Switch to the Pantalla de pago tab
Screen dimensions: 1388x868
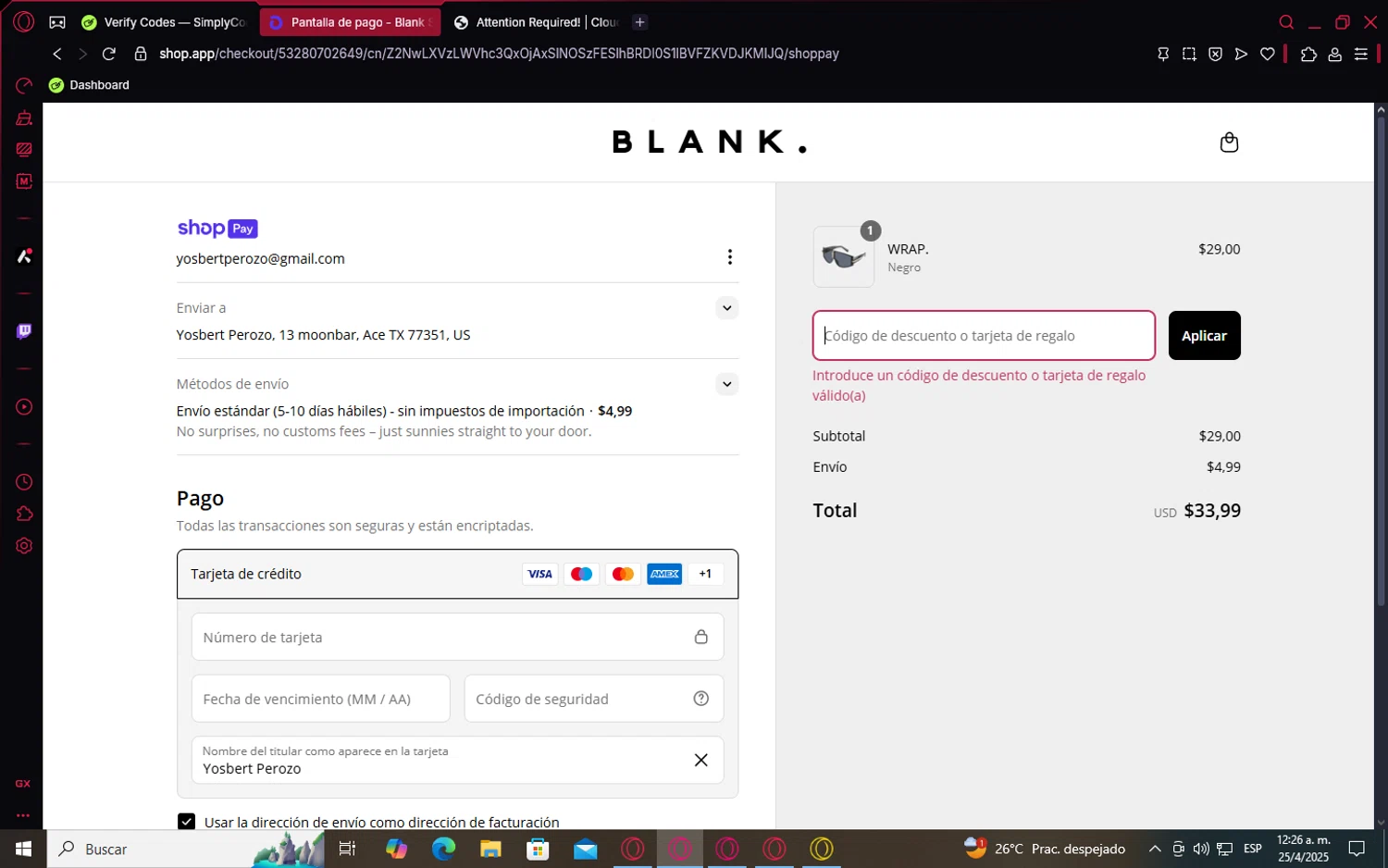point(350,22)
